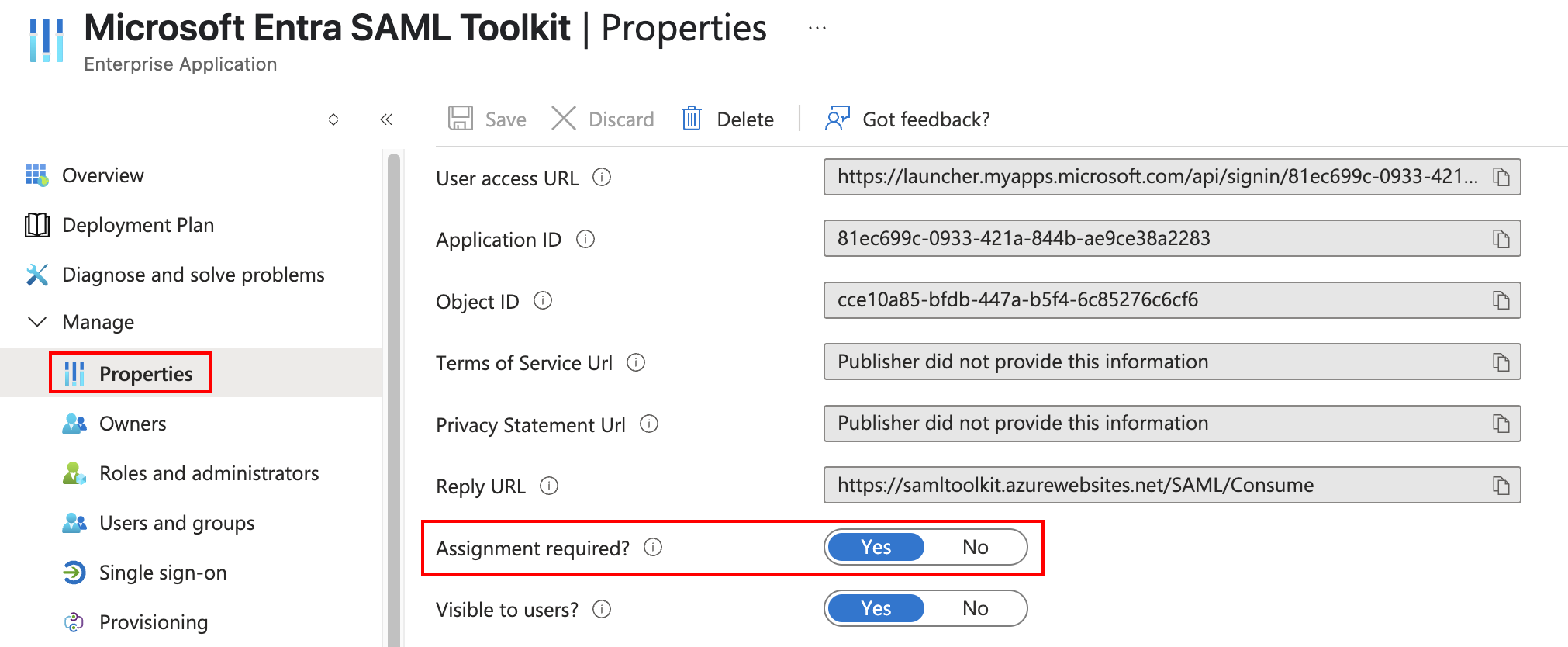Show info tooltip for Object ID
The height and width of the screenshot is (647, 1568).
tap(543, 300)
